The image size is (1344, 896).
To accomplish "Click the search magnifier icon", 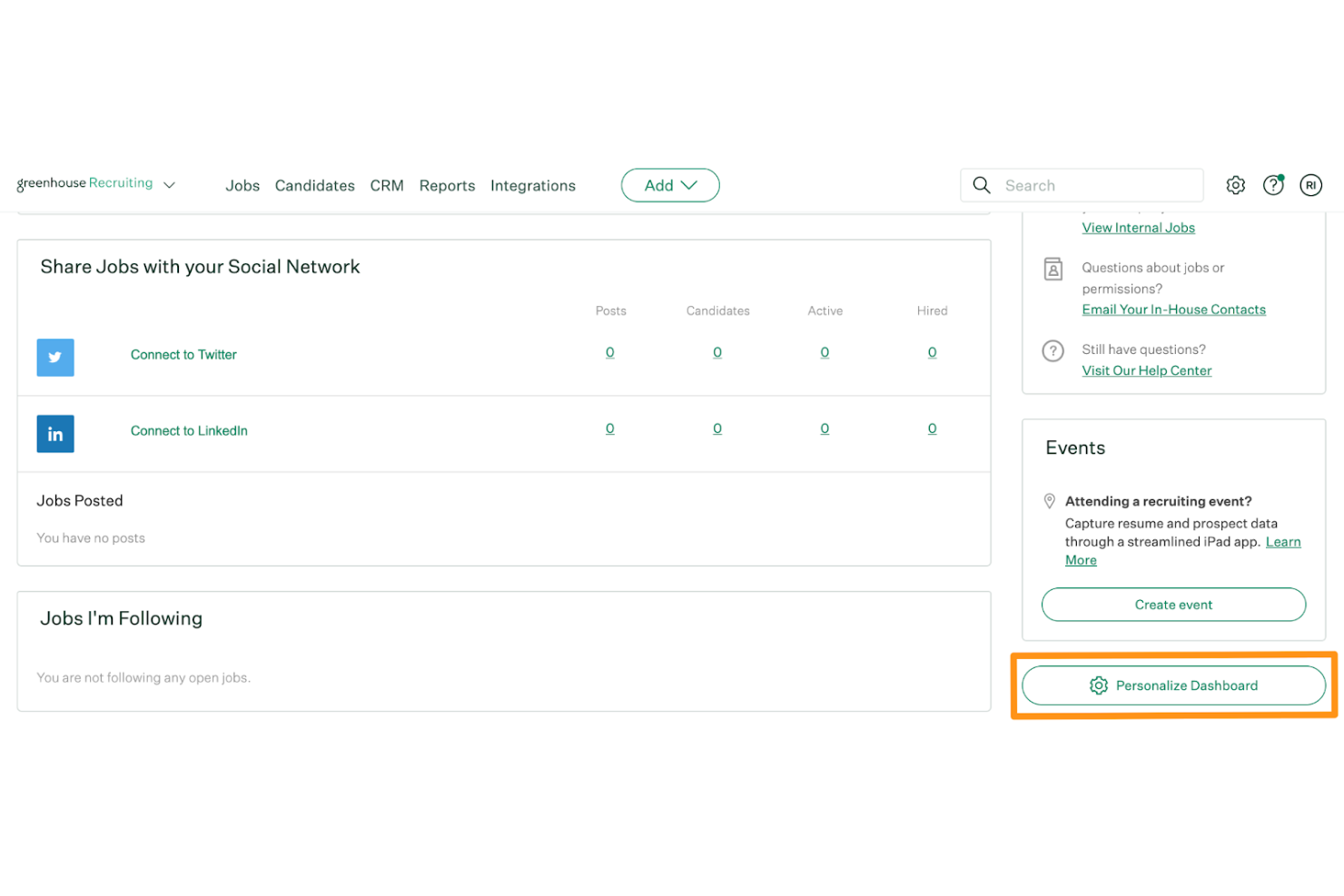I will [982, 185].
